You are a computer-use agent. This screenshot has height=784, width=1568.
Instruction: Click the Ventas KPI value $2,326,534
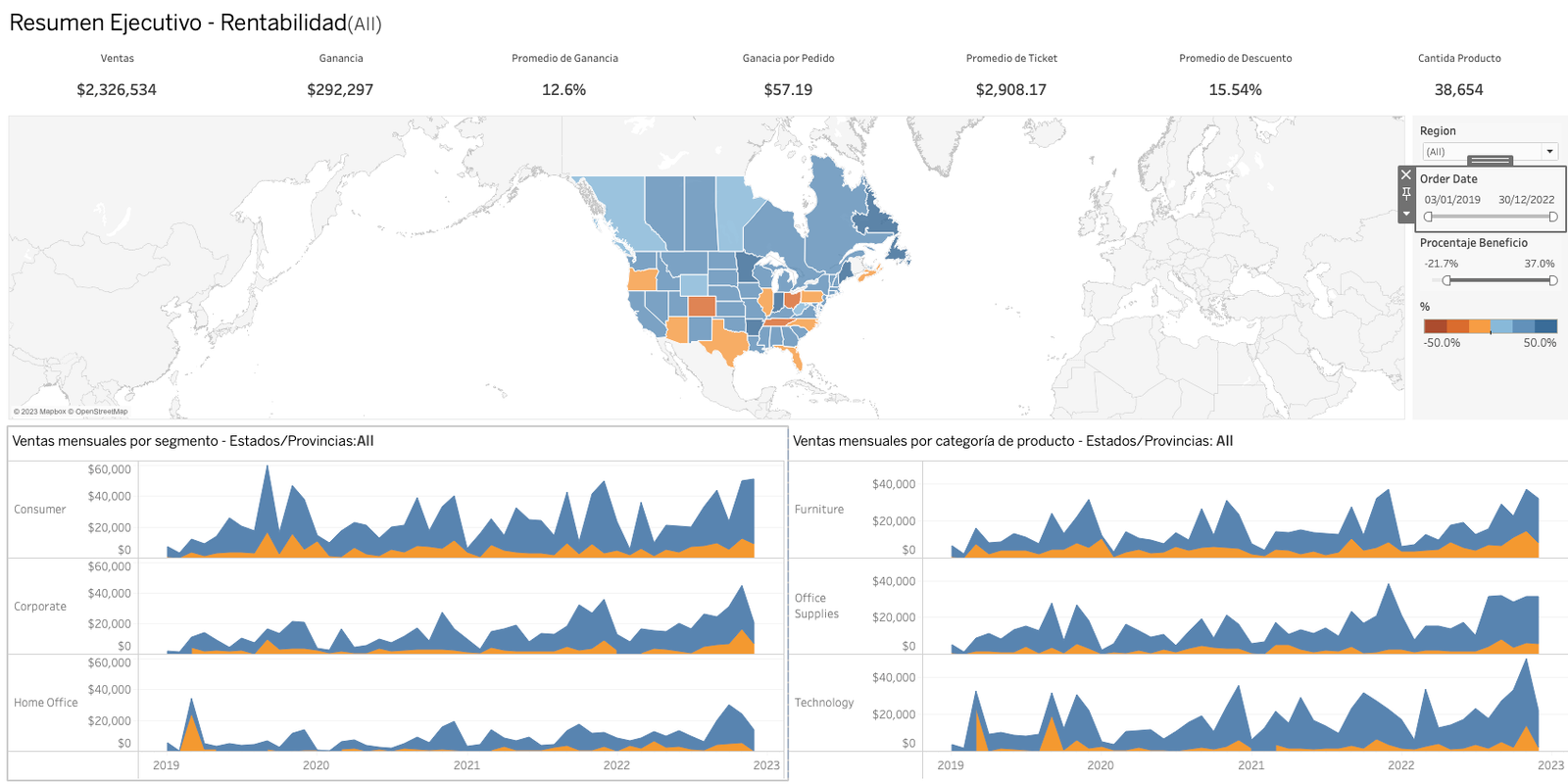[x=117, y=90]
